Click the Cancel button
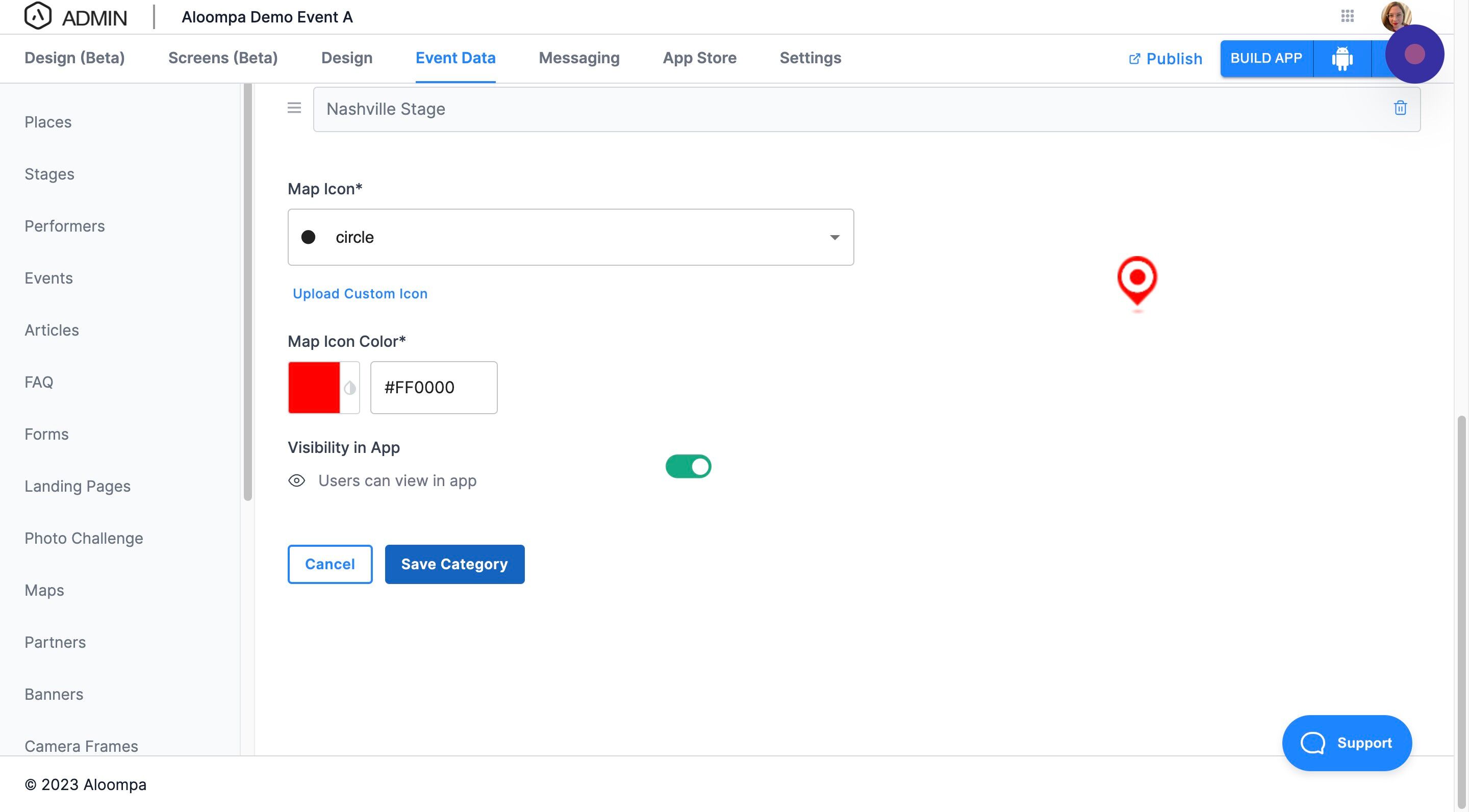The width and height of the screenshot is (1469, 812). click(330, 564)
